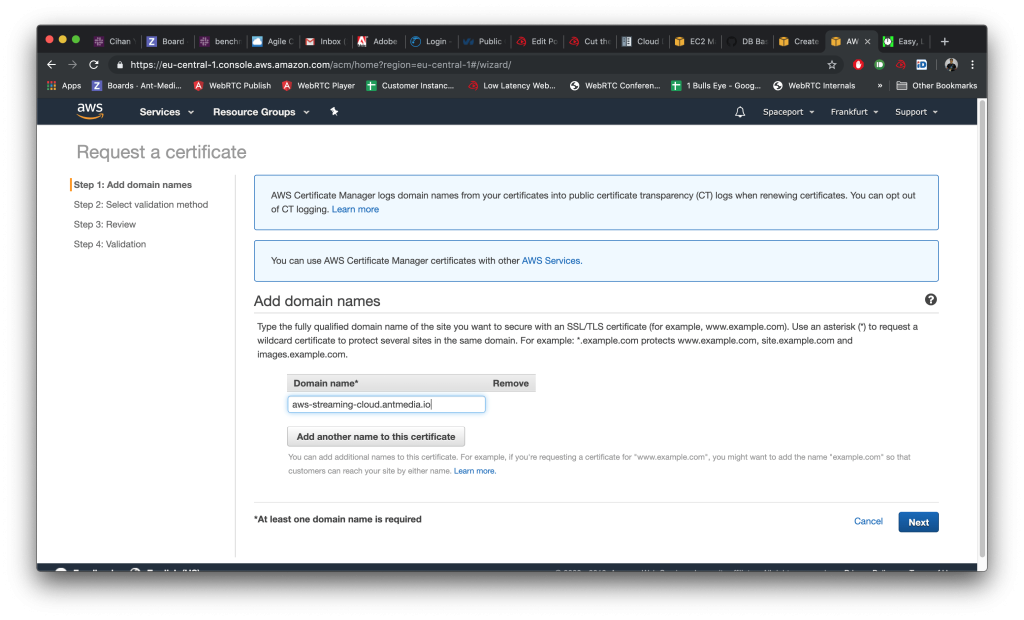Go back with the browser back arrow
This screenshot has width=1024, height=620.
click(52, 65)
